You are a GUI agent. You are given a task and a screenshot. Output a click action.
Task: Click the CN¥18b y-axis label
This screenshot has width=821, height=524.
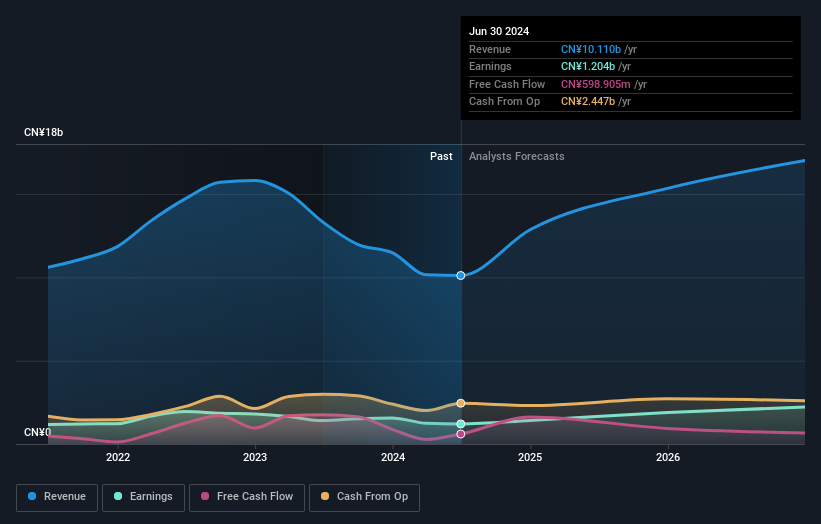43,132
